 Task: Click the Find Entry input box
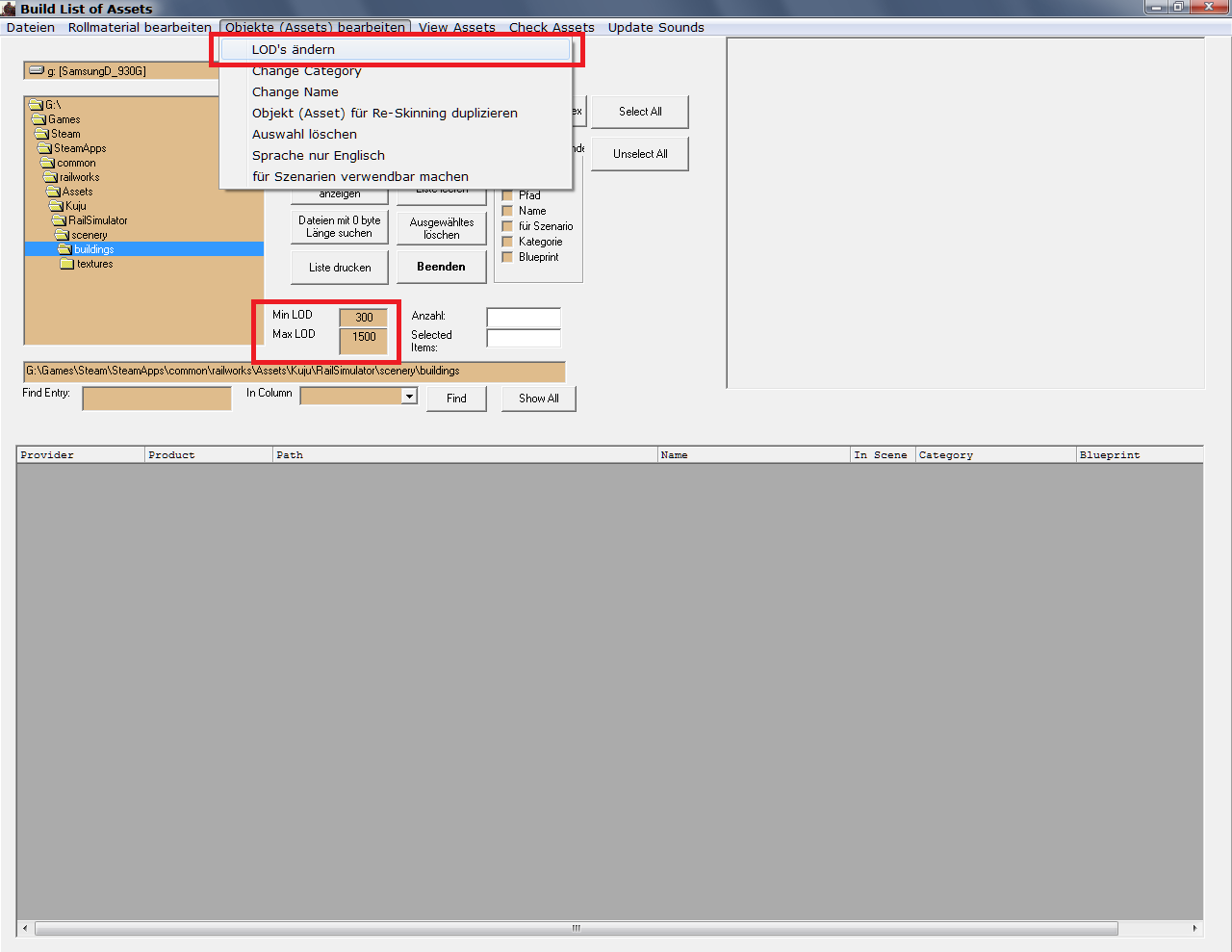point(157,399)
